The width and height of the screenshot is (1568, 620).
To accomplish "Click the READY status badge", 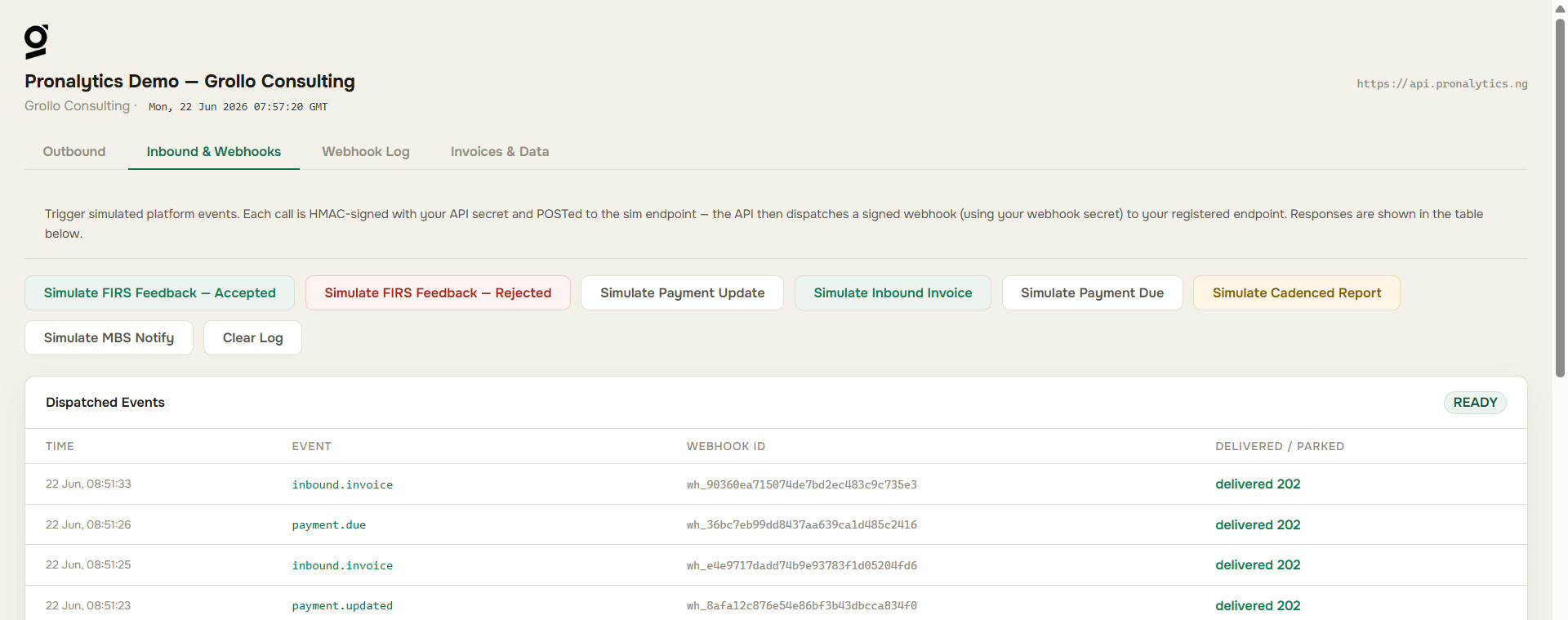I will tap(1475, 403).
